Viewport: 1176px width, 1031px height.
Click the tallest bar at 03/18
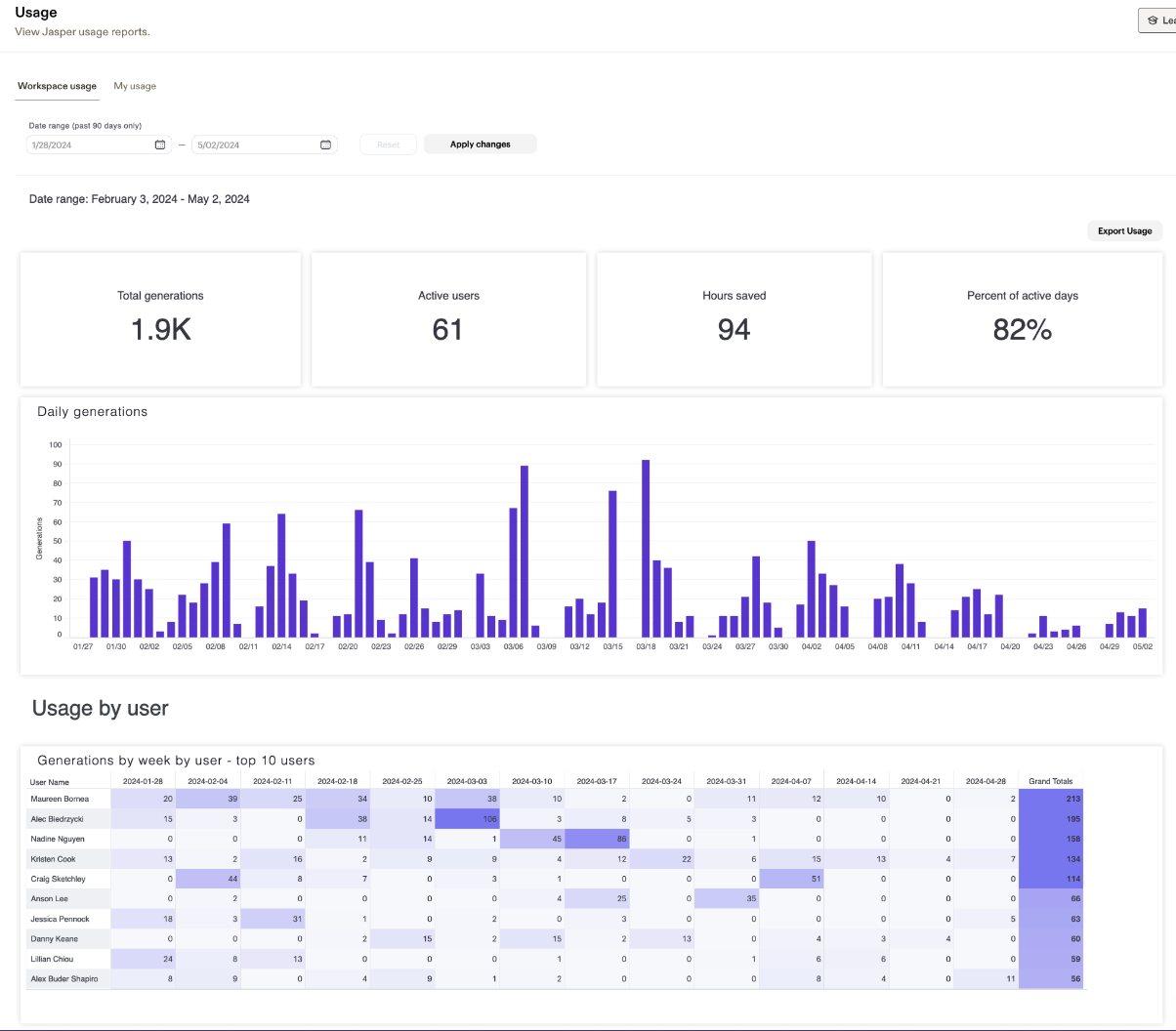point(646,549)
